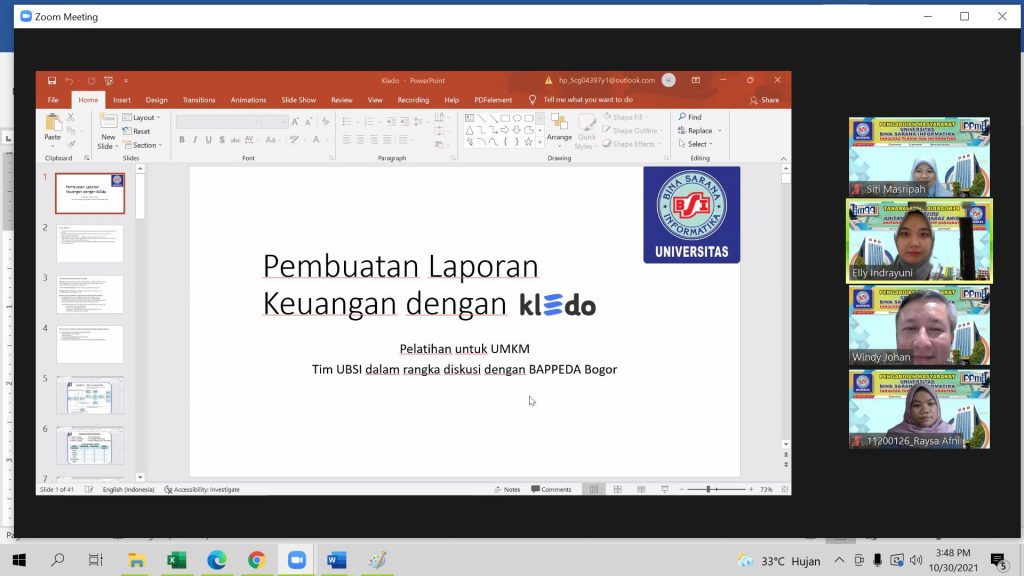
Task: Expand shapes gallery More arrow
Action: [540, 142]
